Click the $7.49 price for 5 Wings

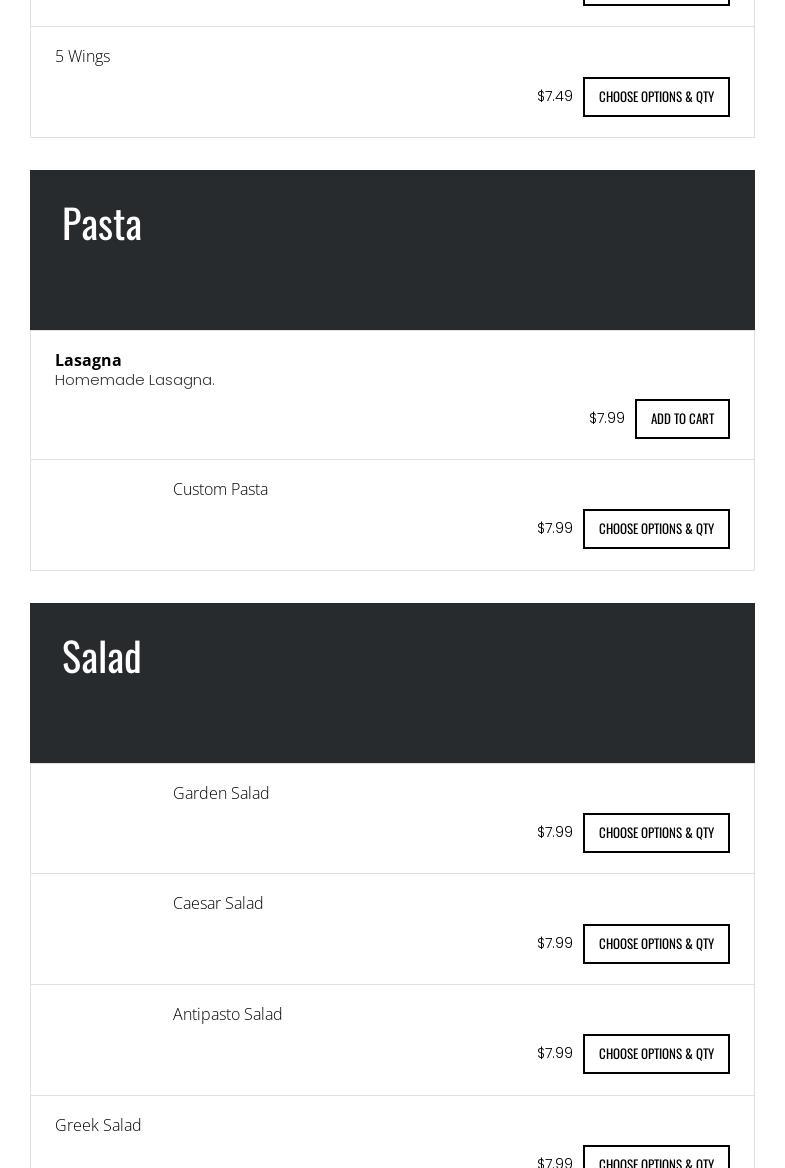(555, 96)
